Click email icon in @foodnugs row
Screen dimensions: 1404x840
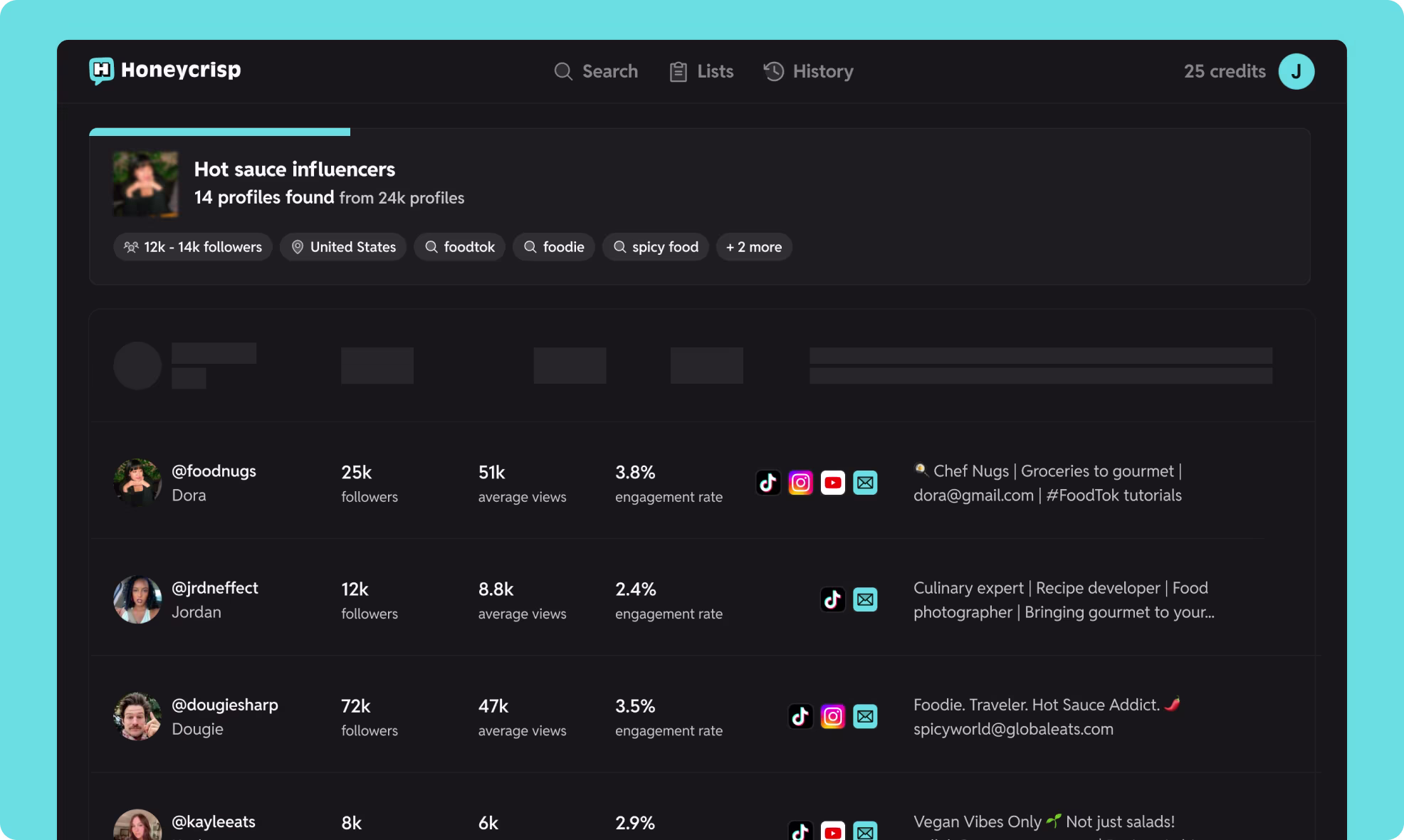pyautogui.click(x=865, y=483)
